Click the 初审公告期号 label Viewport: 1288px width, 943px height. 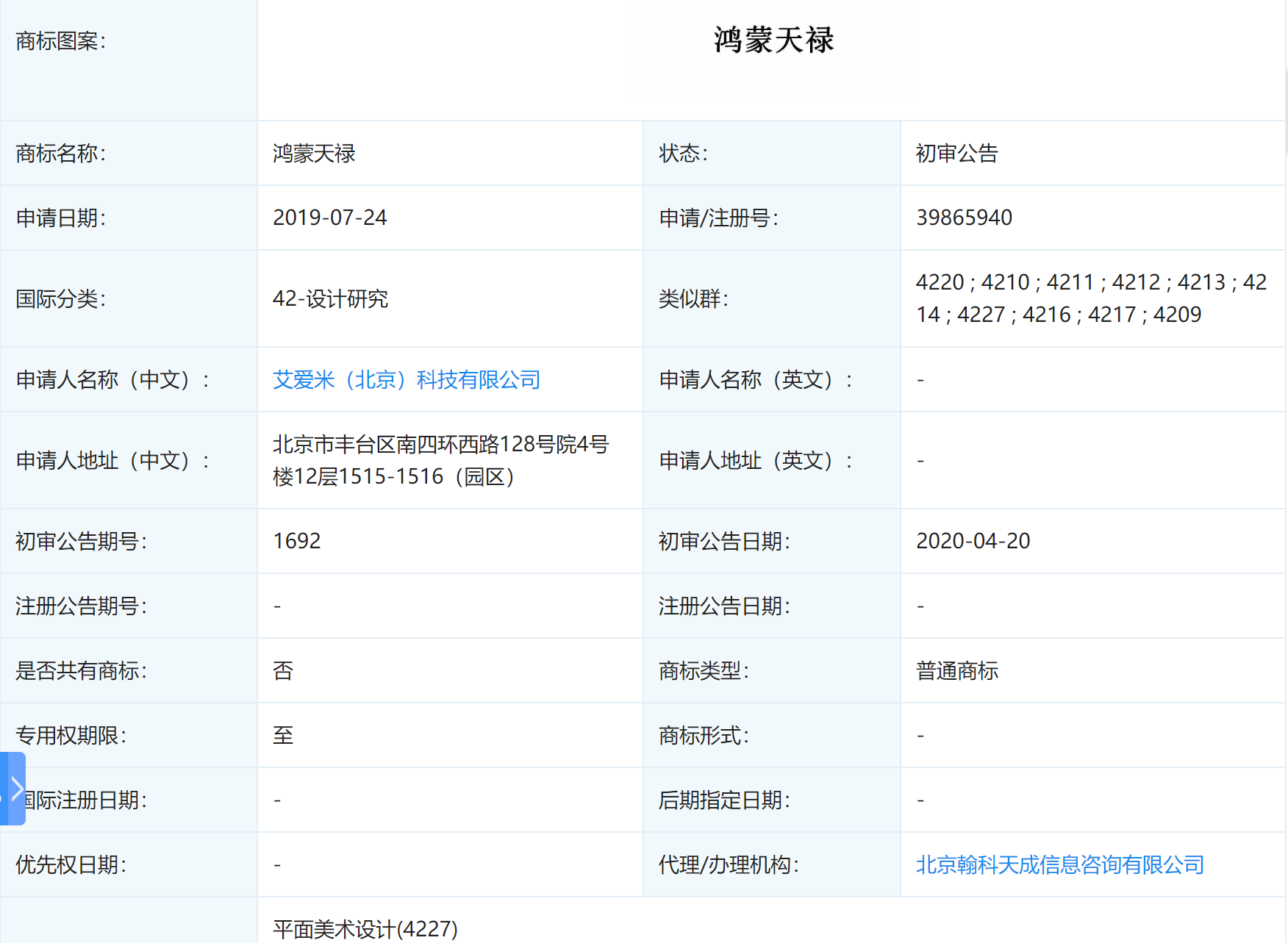pyautogui.click(x=82, y=542)
